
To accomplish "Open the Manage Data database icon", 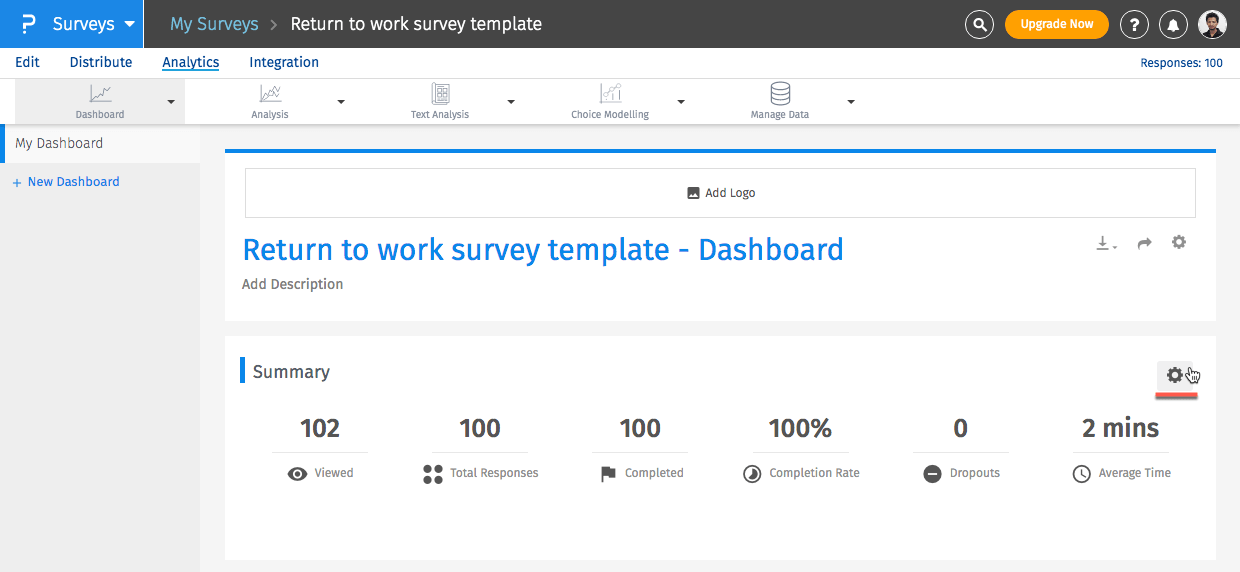I will (780, 94).
